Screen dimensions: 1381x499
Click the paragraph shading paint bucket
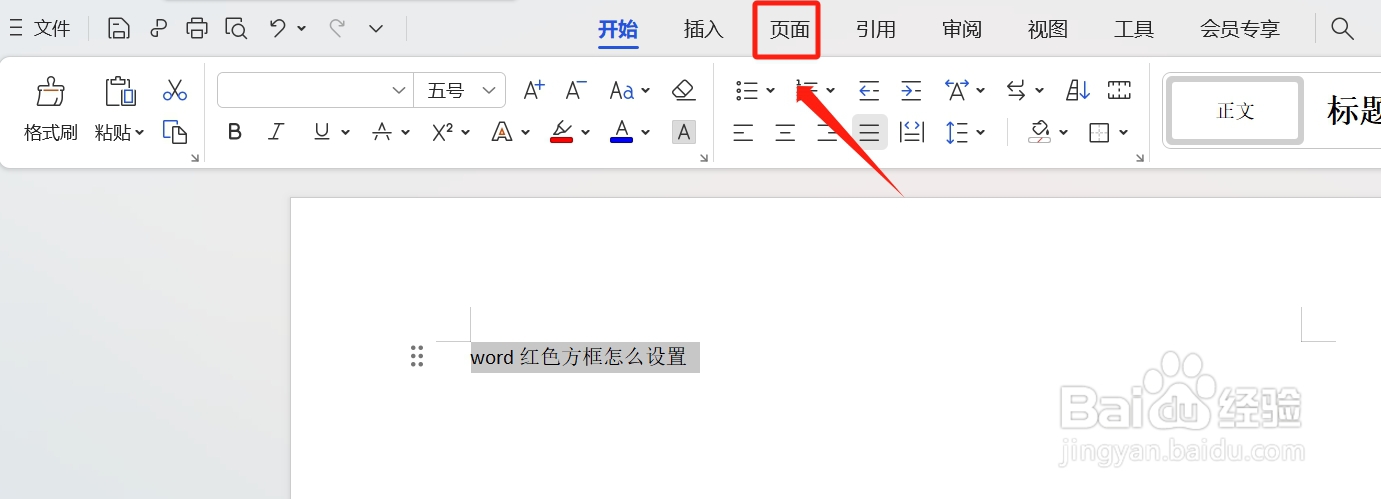click(x=1041, y=131)
